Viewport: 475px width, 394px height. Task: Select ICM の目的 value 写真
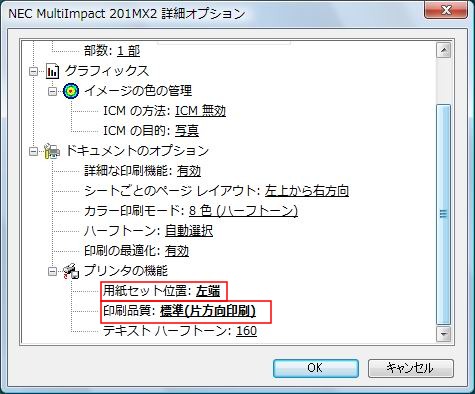tap(187, 131)
